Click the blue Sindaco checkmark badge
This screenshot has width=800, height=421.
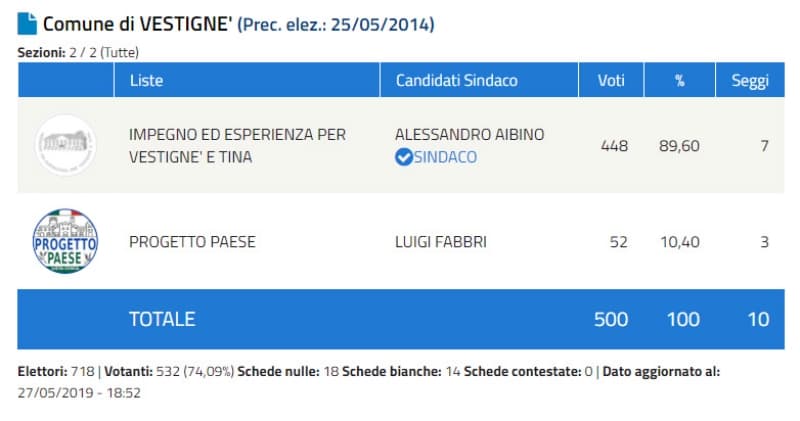(x=404, y=157)
